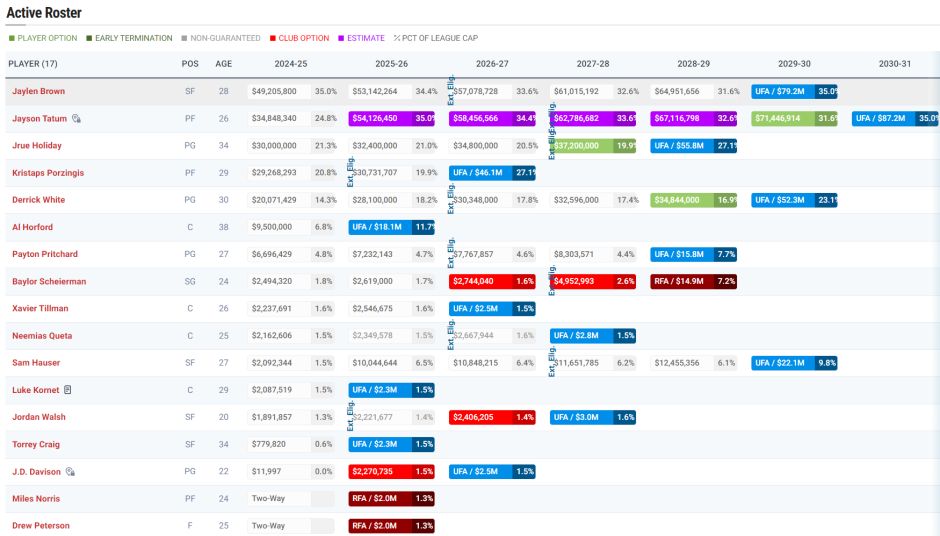Click the icon beside Jayson Tatum's name
940x536 pixels.
pos(76,119)
